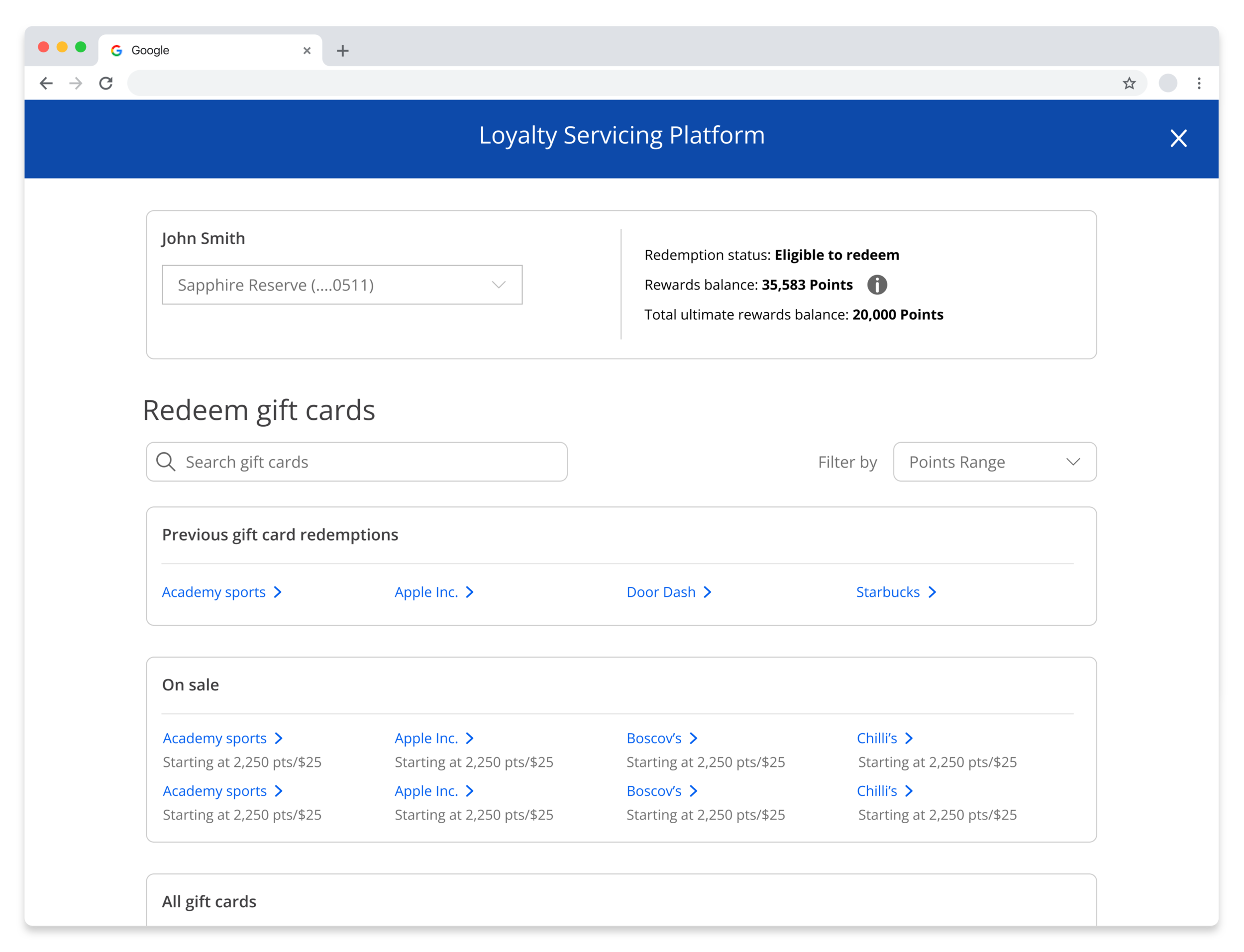Close the Google tab
The width and height of the screenshot is (1244, 952).
tap(307, 50)
